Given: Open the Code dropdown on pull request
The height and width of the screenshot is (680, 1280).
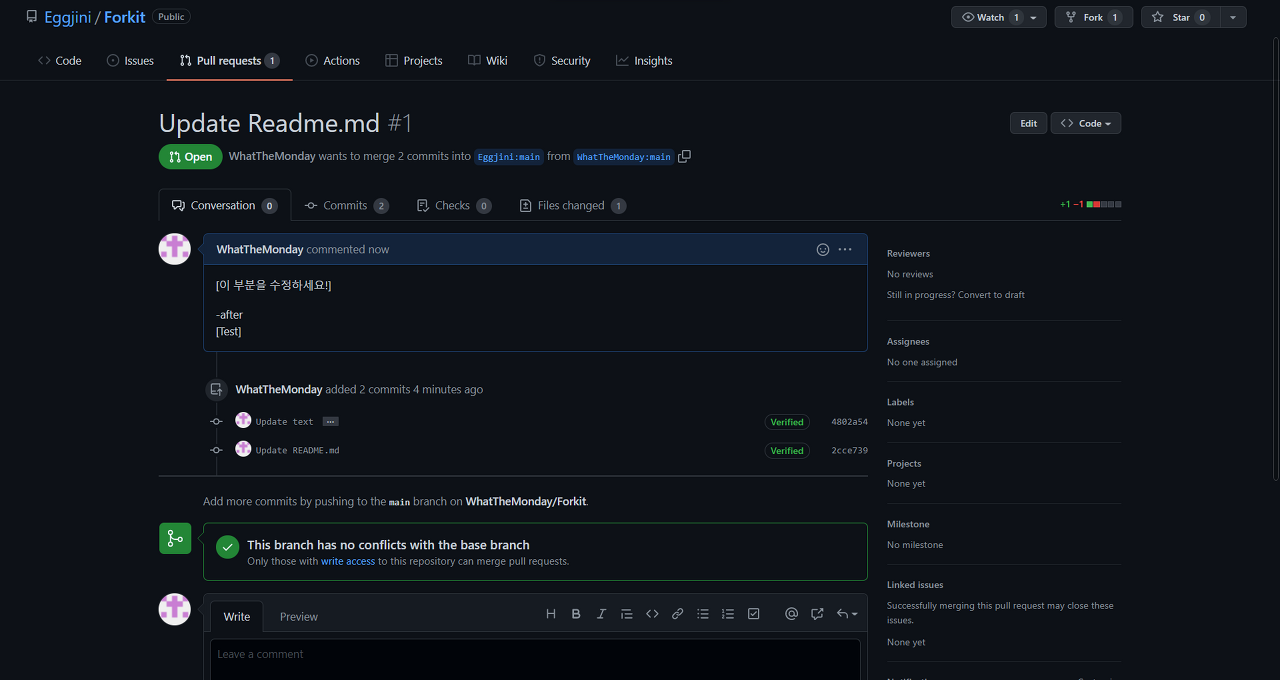Looking at the screenshot, I should (x=1086, y=123).
